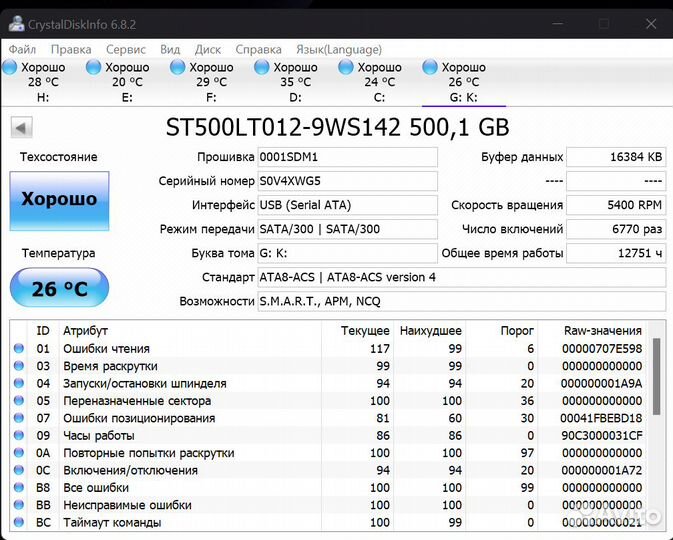Click raw value 000000001A72
The width and height of the screenshot is (673, 540).
[x=602, y=470]
